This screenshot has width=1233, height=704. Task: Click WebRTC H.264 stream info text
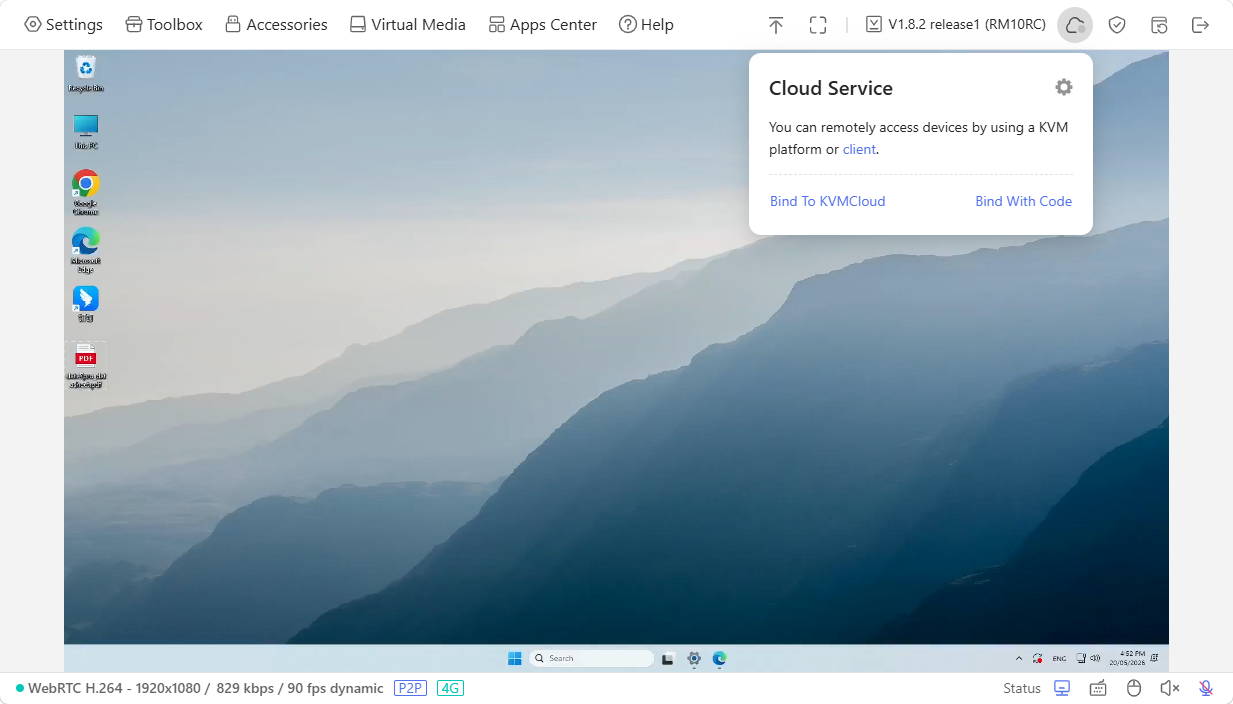(x=205, y=688)
